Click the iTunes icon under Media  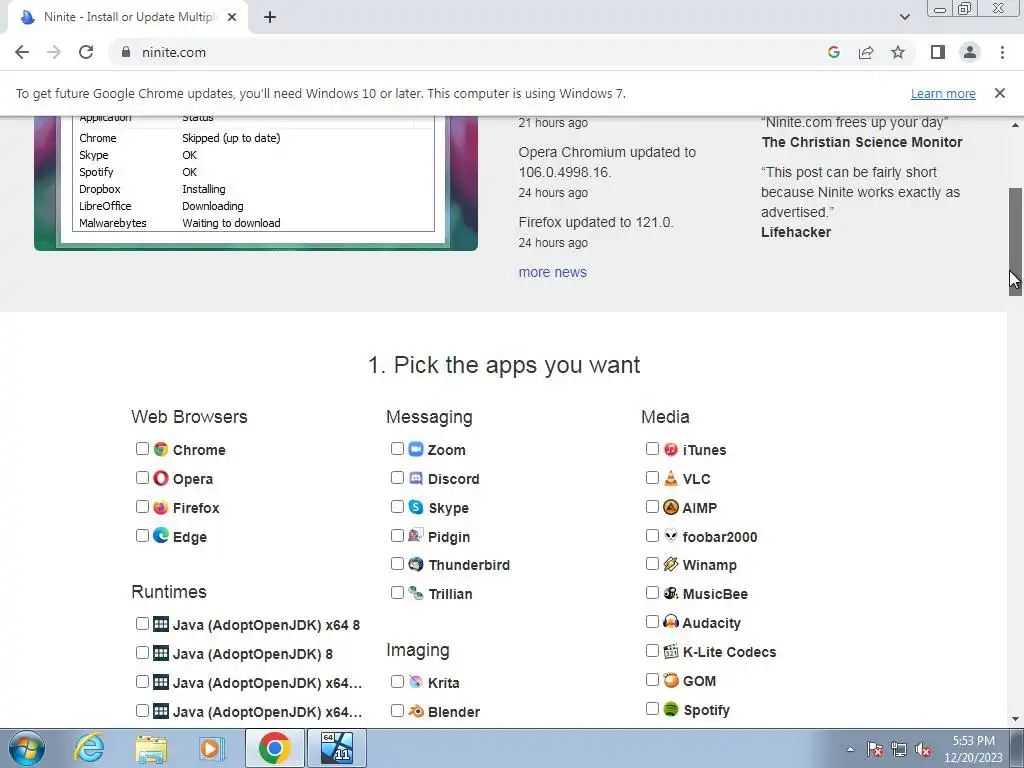click(671, 449)
